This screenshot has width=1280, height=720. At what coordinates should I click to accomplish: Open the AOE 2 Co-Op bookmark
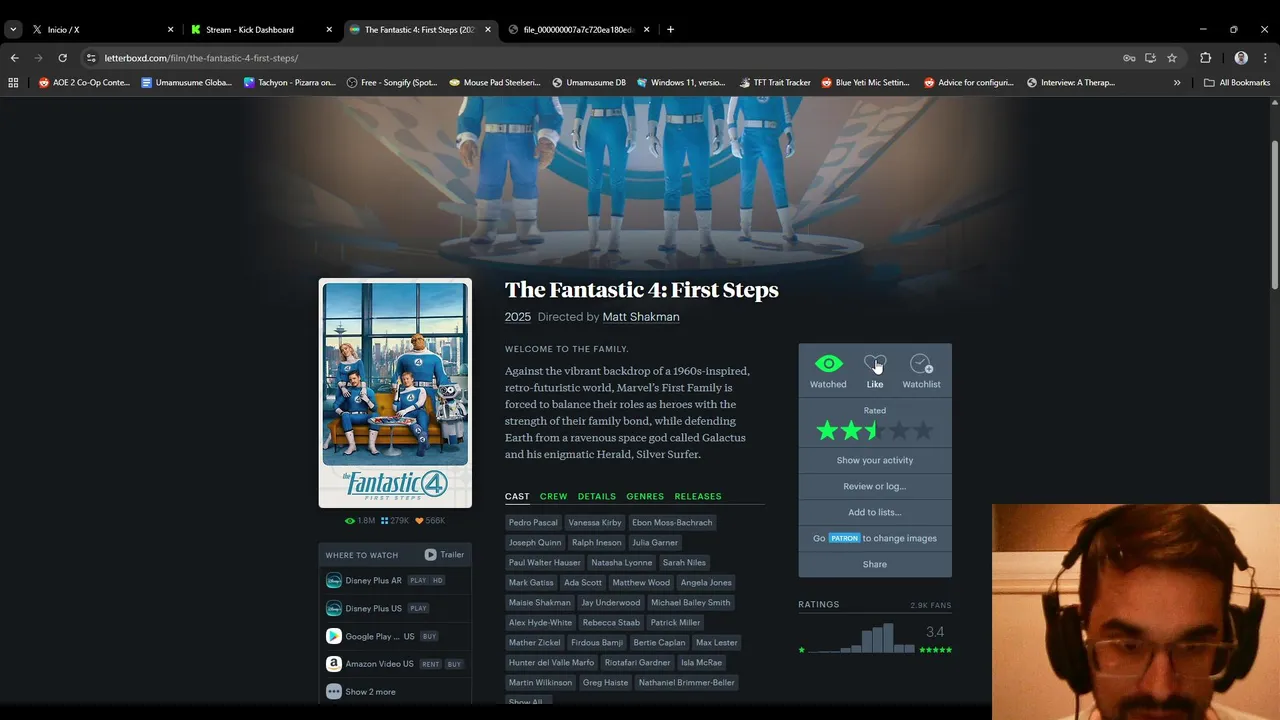click(x=84, y=83)
